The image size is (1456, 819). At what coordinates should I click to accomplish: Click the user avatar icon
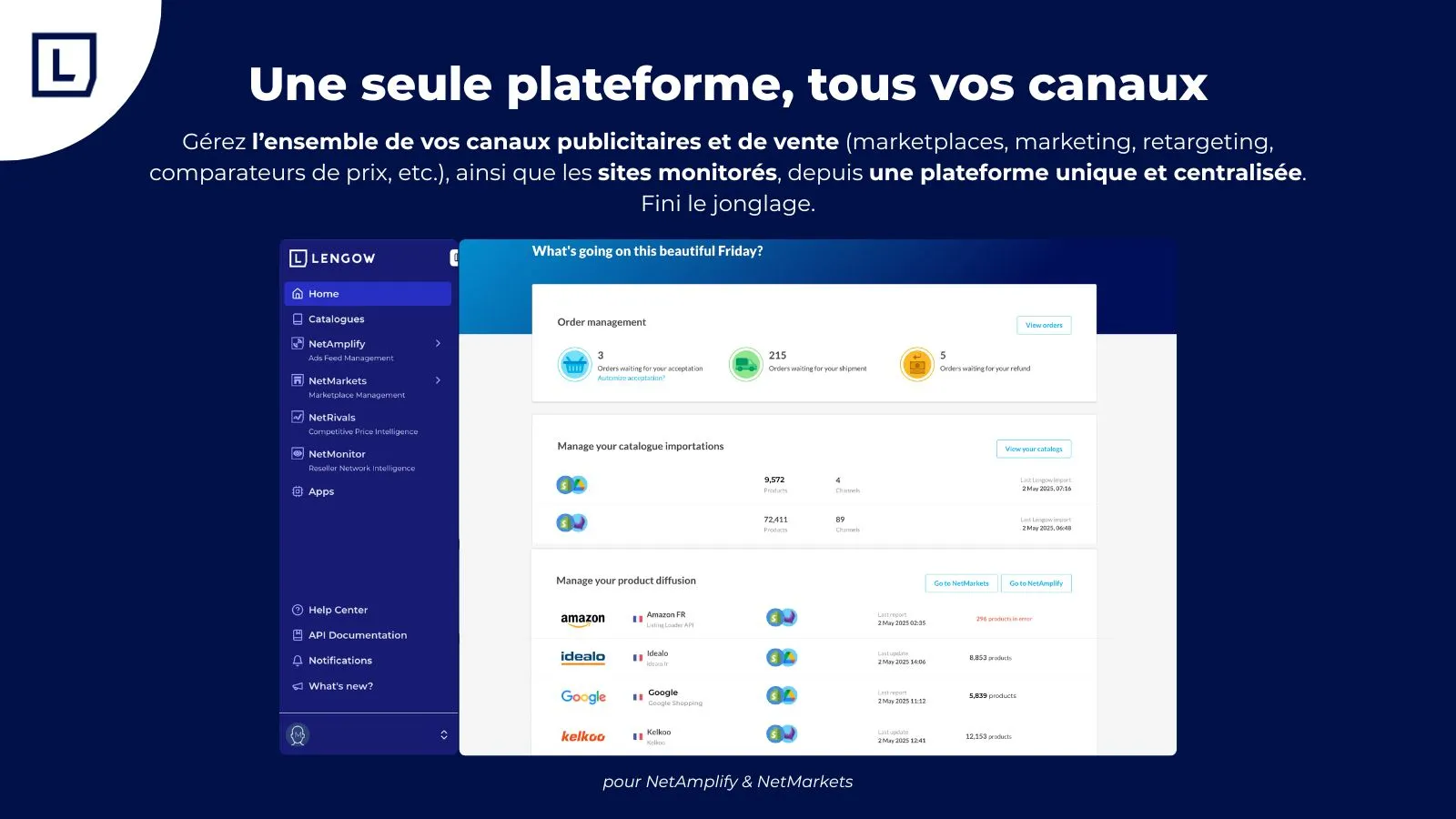click(x=298, y=734)
